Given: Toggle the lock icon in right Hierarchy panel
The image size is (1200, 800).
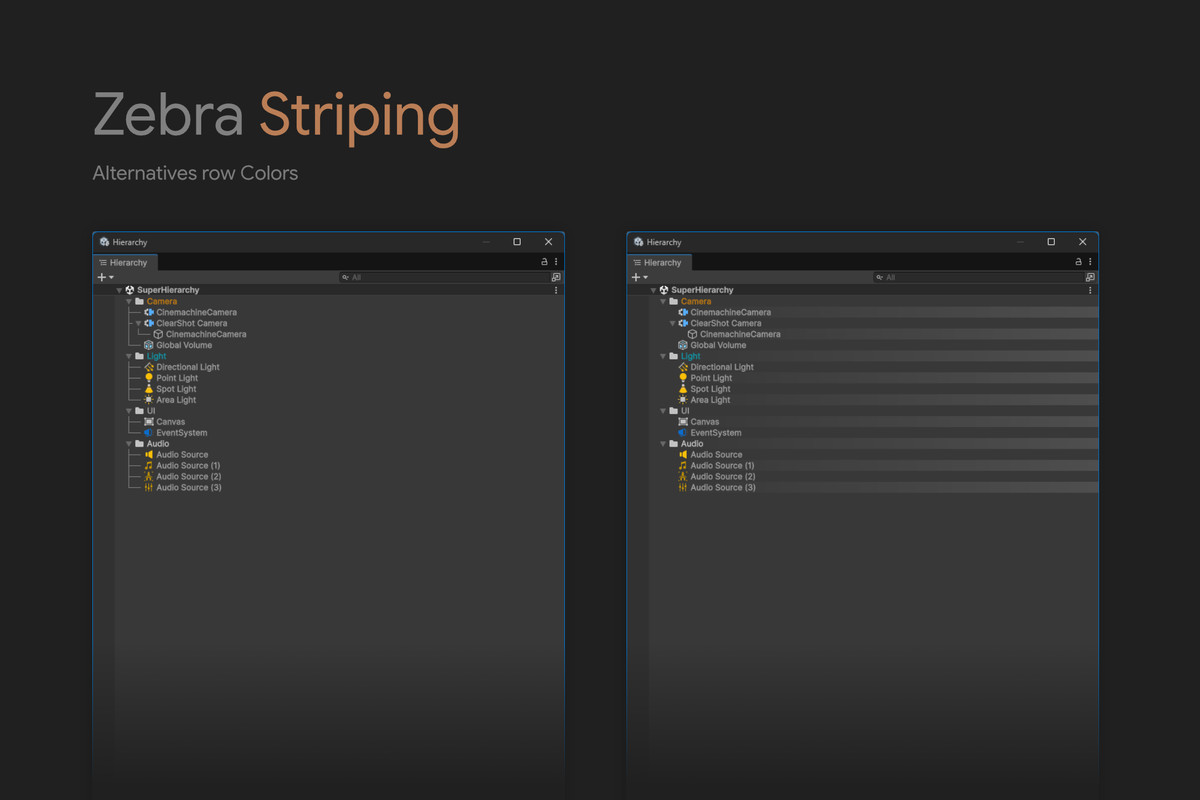Looking at the screenshot, I should [x=1078, y=262].
